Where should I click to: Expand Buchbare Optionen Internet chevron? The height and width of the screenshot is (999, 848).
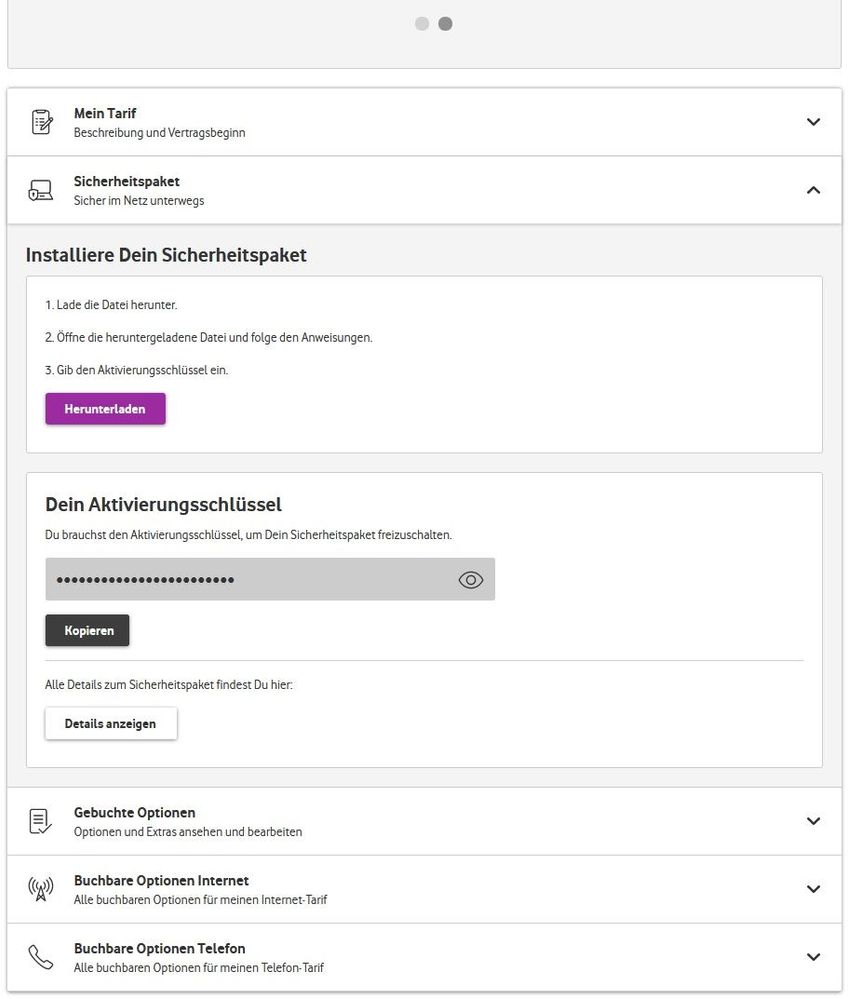pyautogui.click(x=813, y=889)
